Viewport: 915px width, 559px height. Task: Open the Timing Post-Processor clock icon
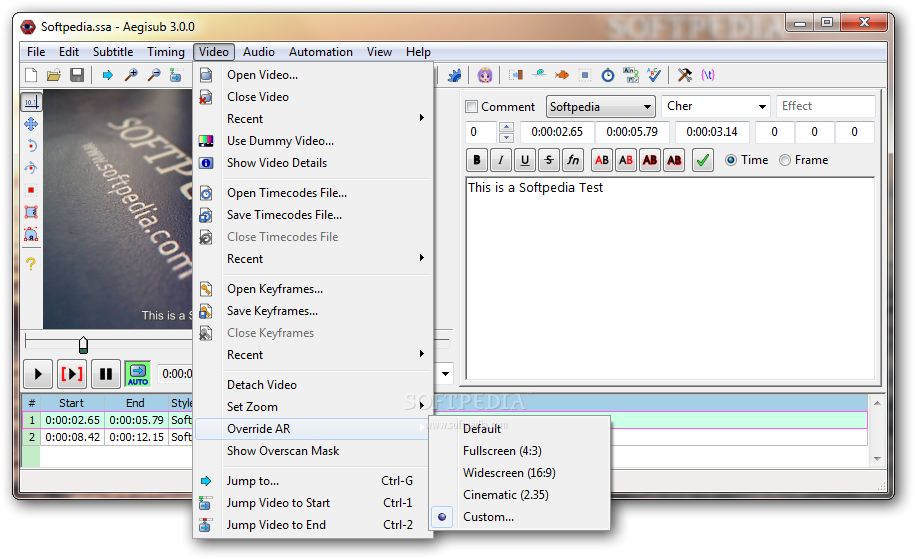(607, 75)
